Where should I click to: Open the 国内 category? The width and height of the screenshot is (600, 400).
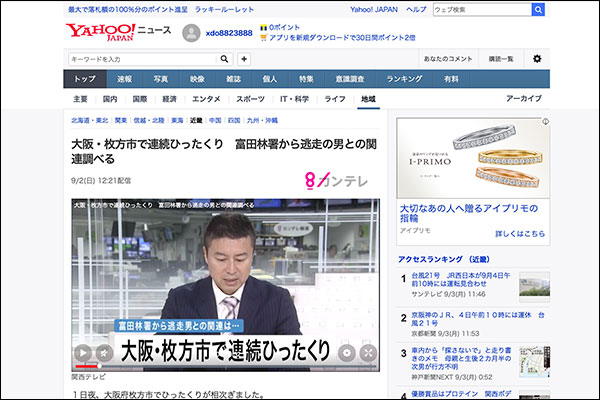(110, 100)
